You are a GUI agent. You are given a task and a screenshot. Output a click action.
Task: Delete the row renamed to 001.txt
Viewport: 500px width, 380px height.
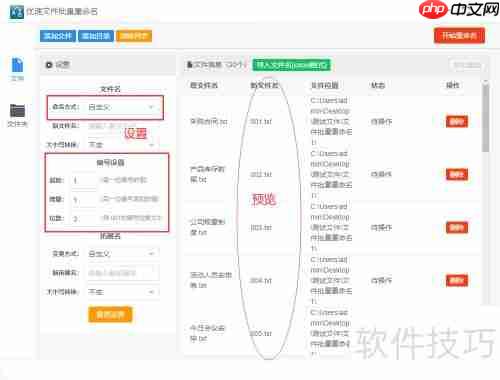click(457, 122)
